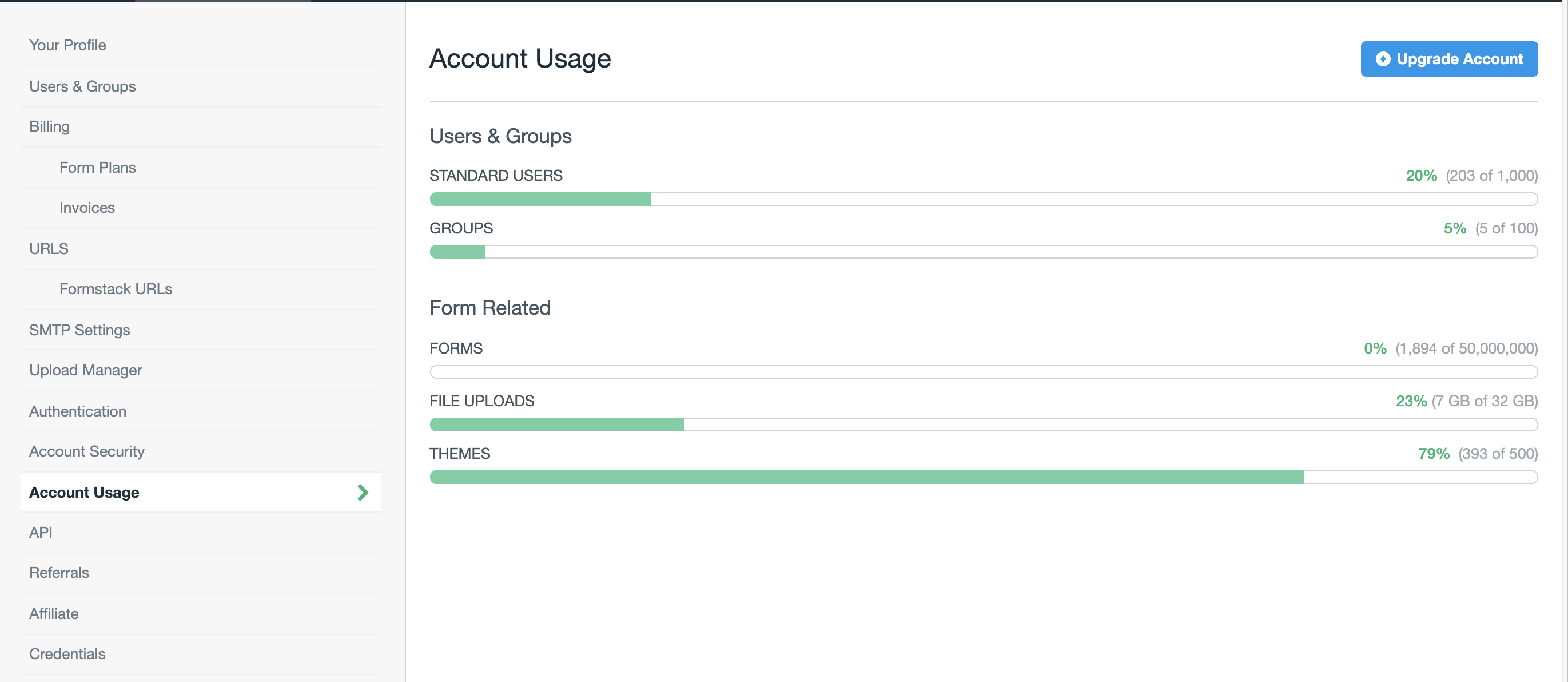The height and width of the screenshot is (682, 1568).
Task: Open Account Security page
Action: (87, 451)
